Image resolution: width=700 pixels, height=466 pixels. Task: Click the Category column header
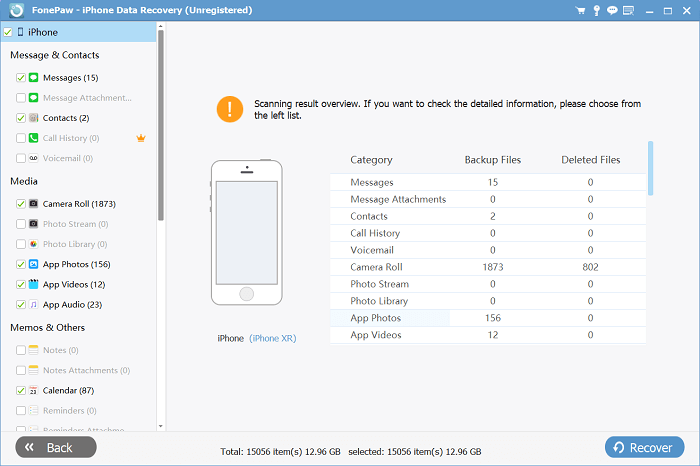371,160
